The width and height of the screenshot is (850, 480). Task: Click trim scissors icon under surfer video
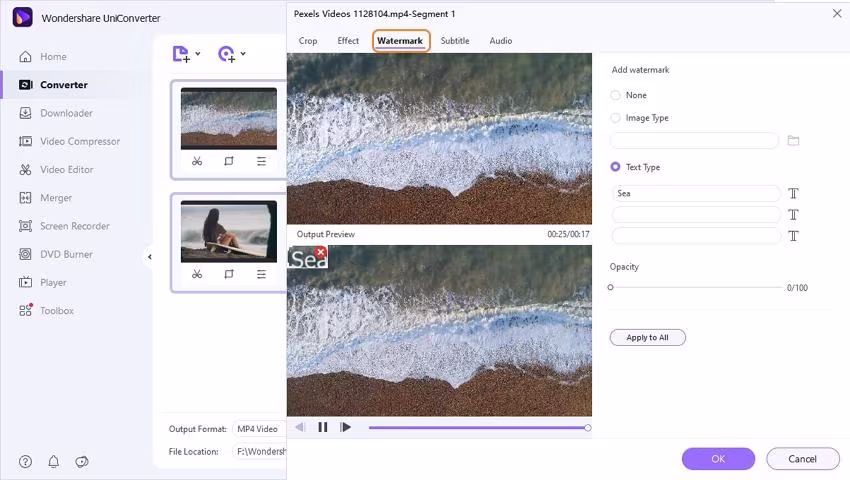197,274
